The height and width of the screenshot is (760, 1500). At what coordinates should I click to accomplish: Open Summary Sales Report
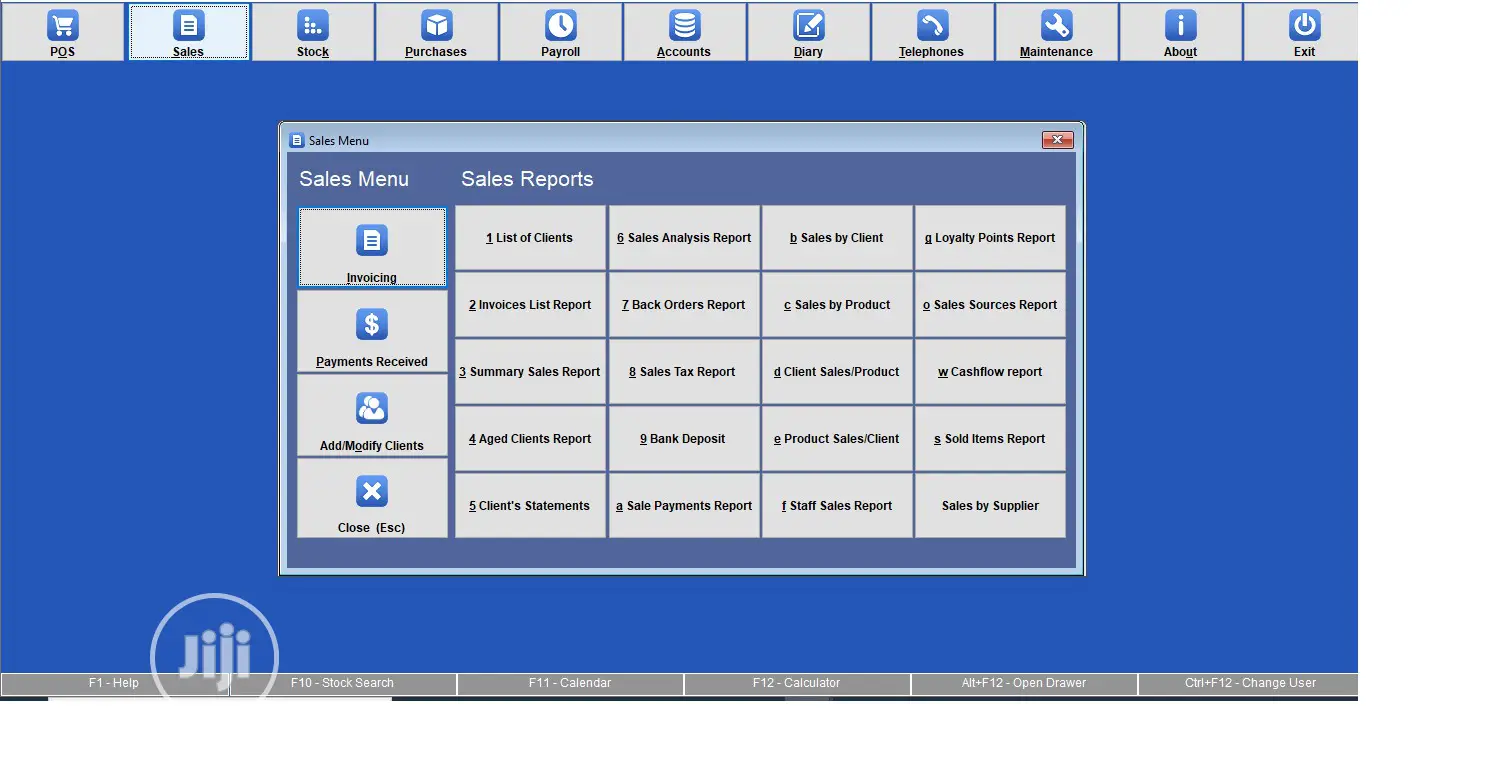pos(530,372)
